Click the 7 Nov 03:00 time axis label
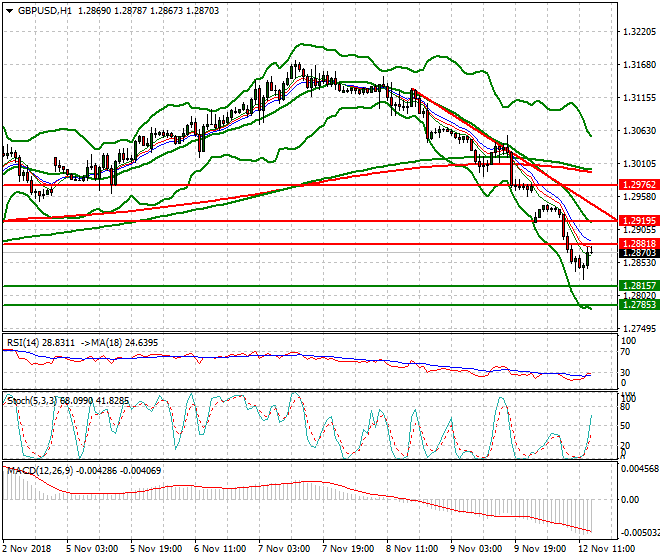The image size is (660, 560). (284, 549)
